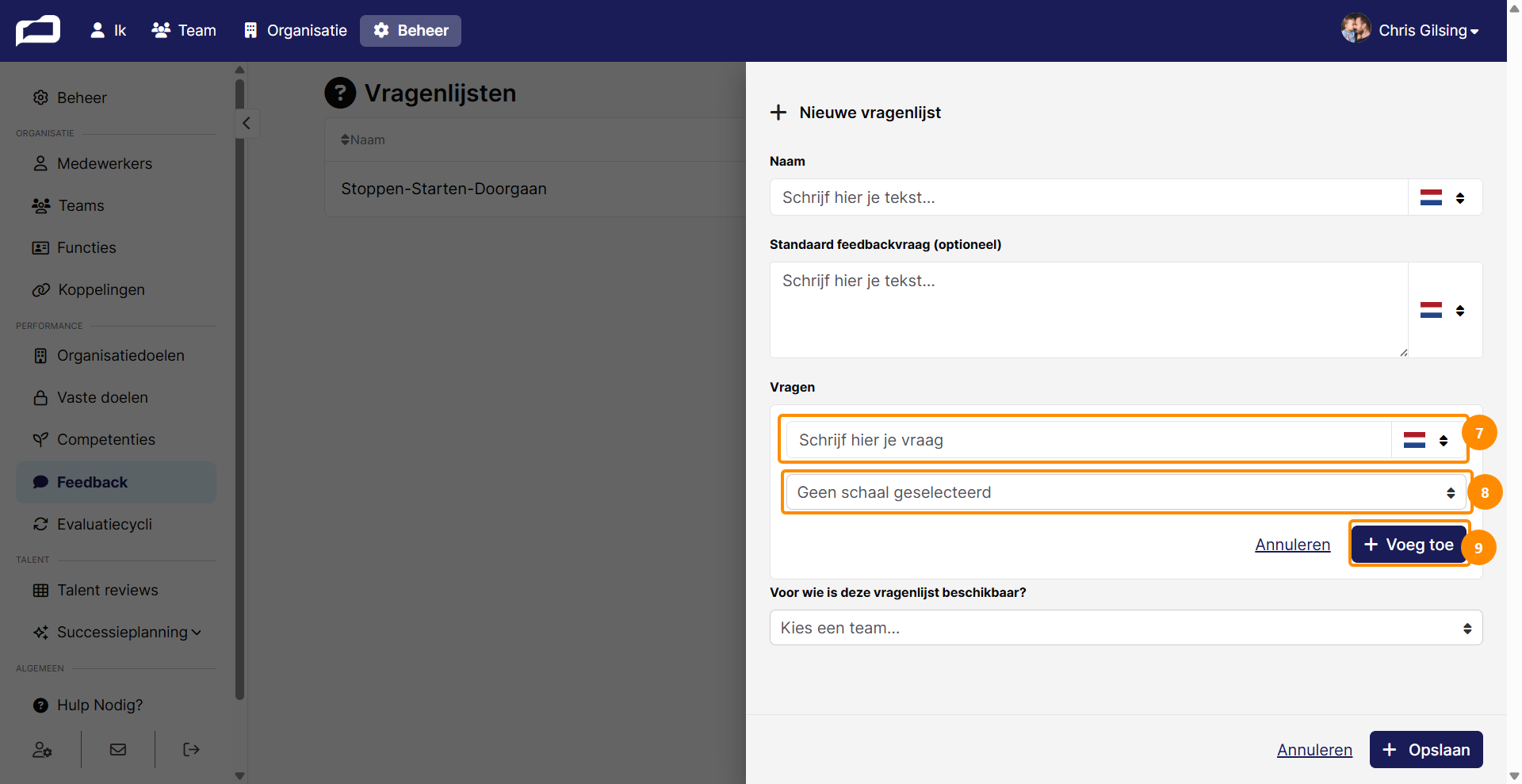Change language flag for feedbackvraag field
This screenshot has height=784, width=1522.
coord(1444,310)
